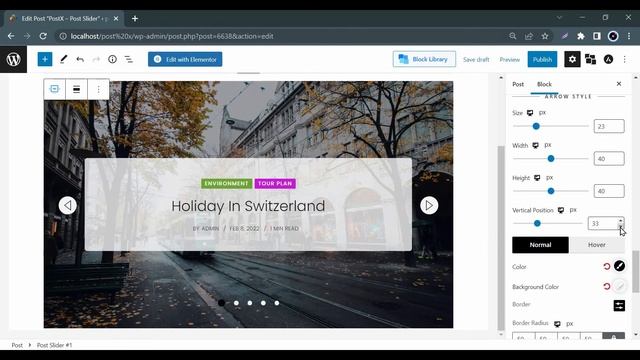Click Post Slider #1 breadcrumb
Image resolution: width=640 pixels, height=360 pixels.
54,345
